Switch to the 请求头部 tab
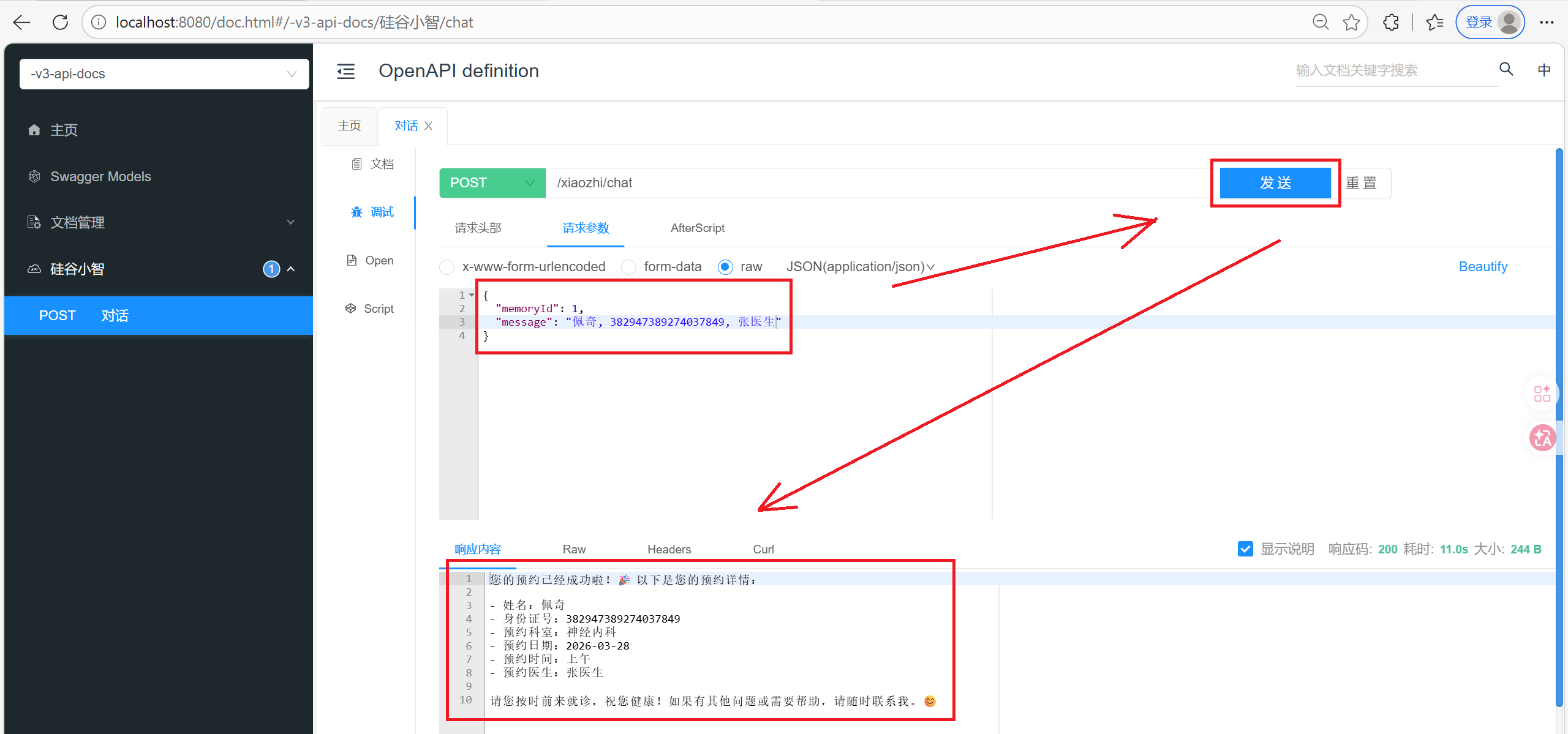The width and height of the screenshot is (1568, 734). (x=478, y=228)
